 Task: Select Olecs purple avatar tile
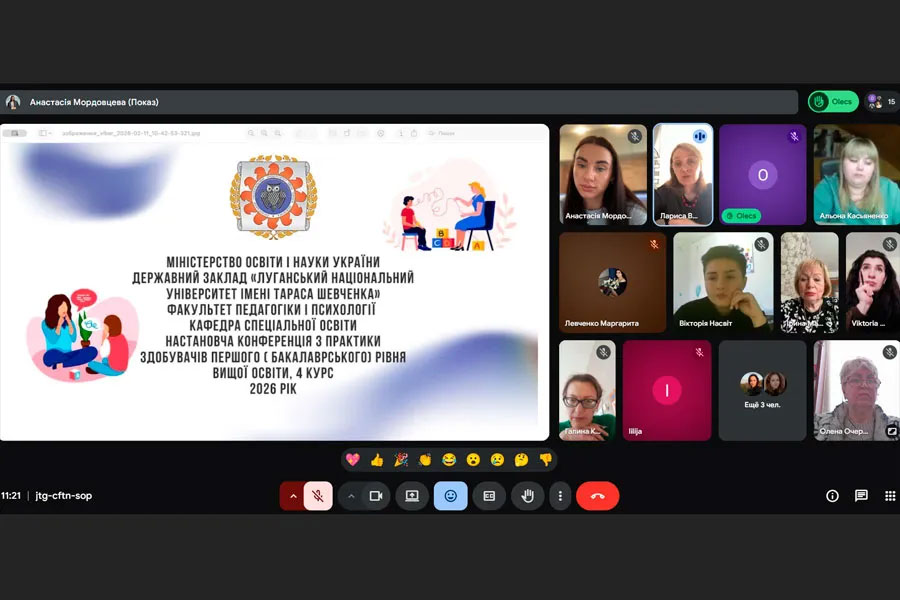pyautogui.click(x=762, y=175)
